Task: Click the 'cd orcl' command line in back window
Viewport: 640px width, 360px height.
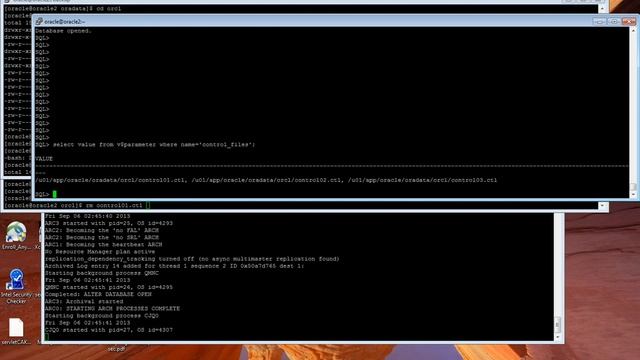Action: pos(63,9)
